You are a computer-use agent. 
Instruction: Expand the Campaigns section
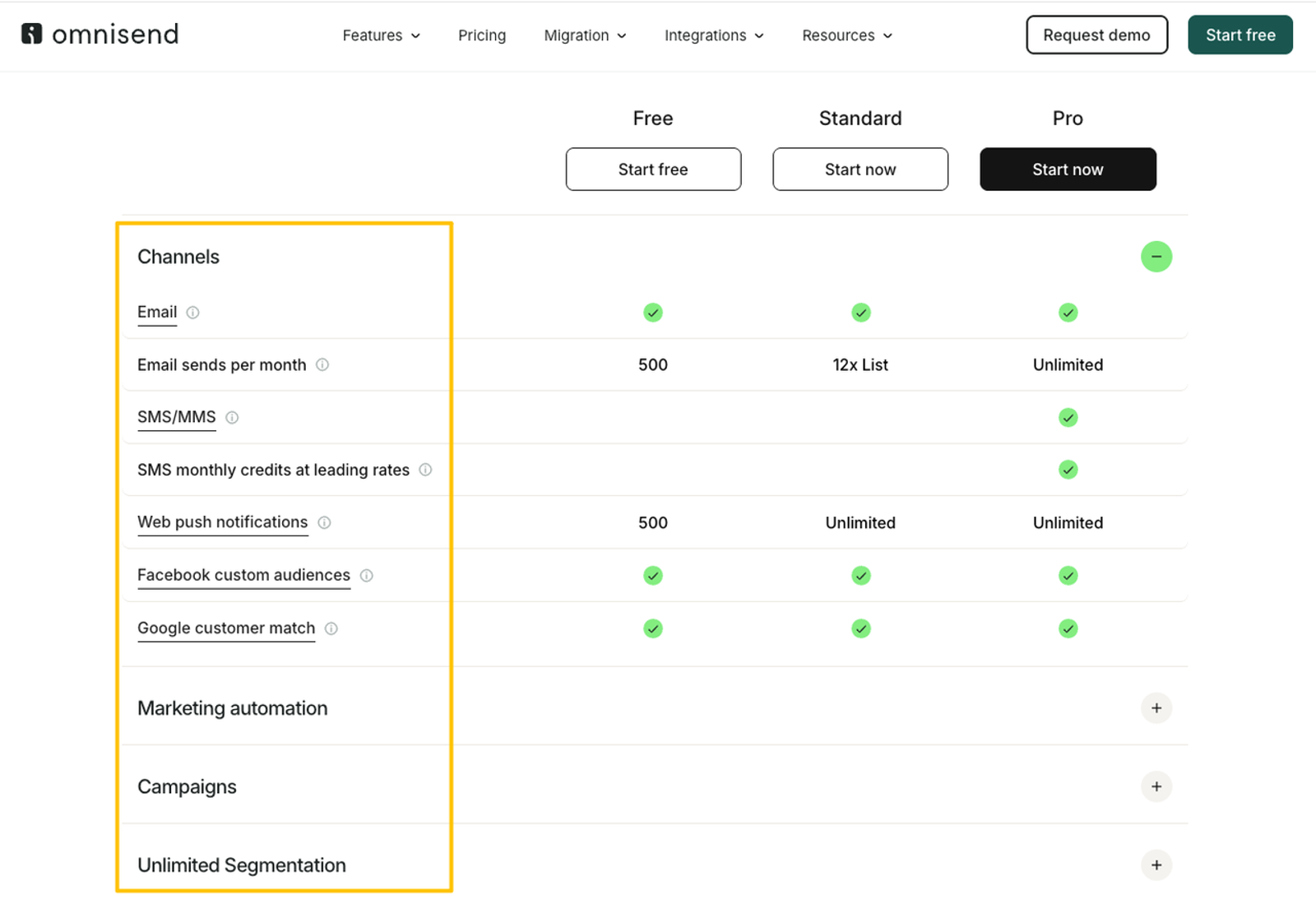pos(1156,786)
